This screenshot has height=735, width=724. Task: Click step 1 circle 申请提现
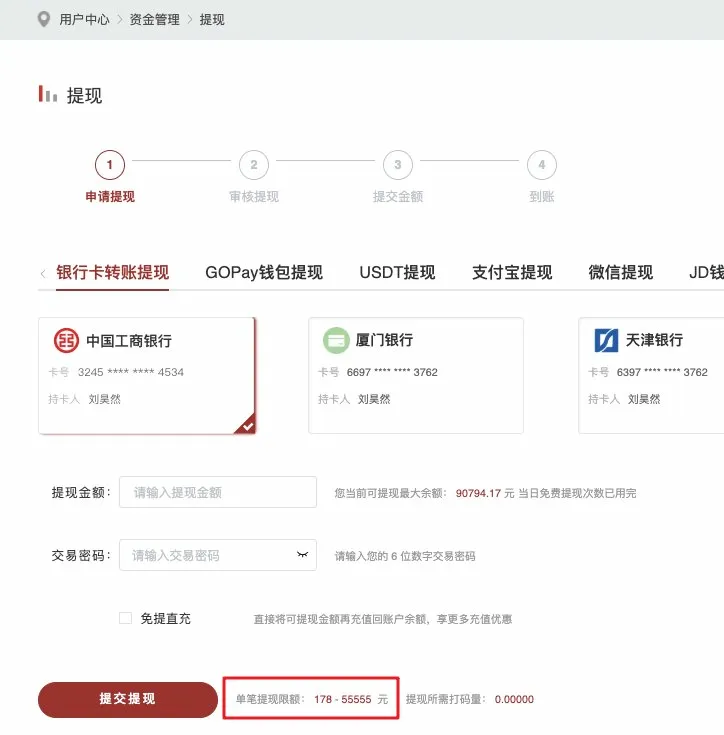pos(109,165)
